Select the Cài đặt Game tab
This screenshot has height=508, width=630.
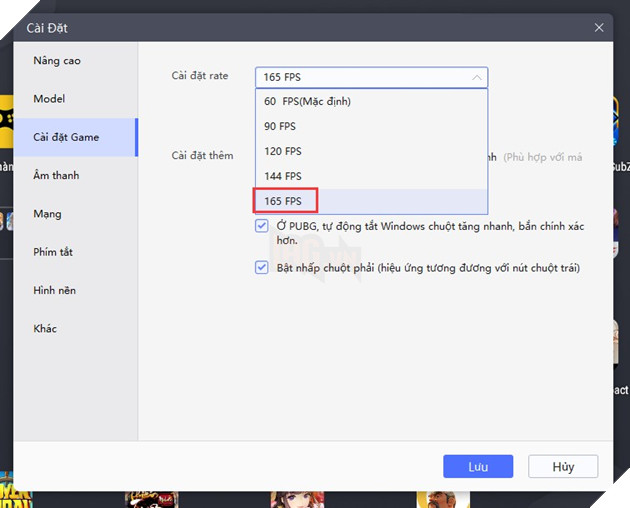[76, 137]
